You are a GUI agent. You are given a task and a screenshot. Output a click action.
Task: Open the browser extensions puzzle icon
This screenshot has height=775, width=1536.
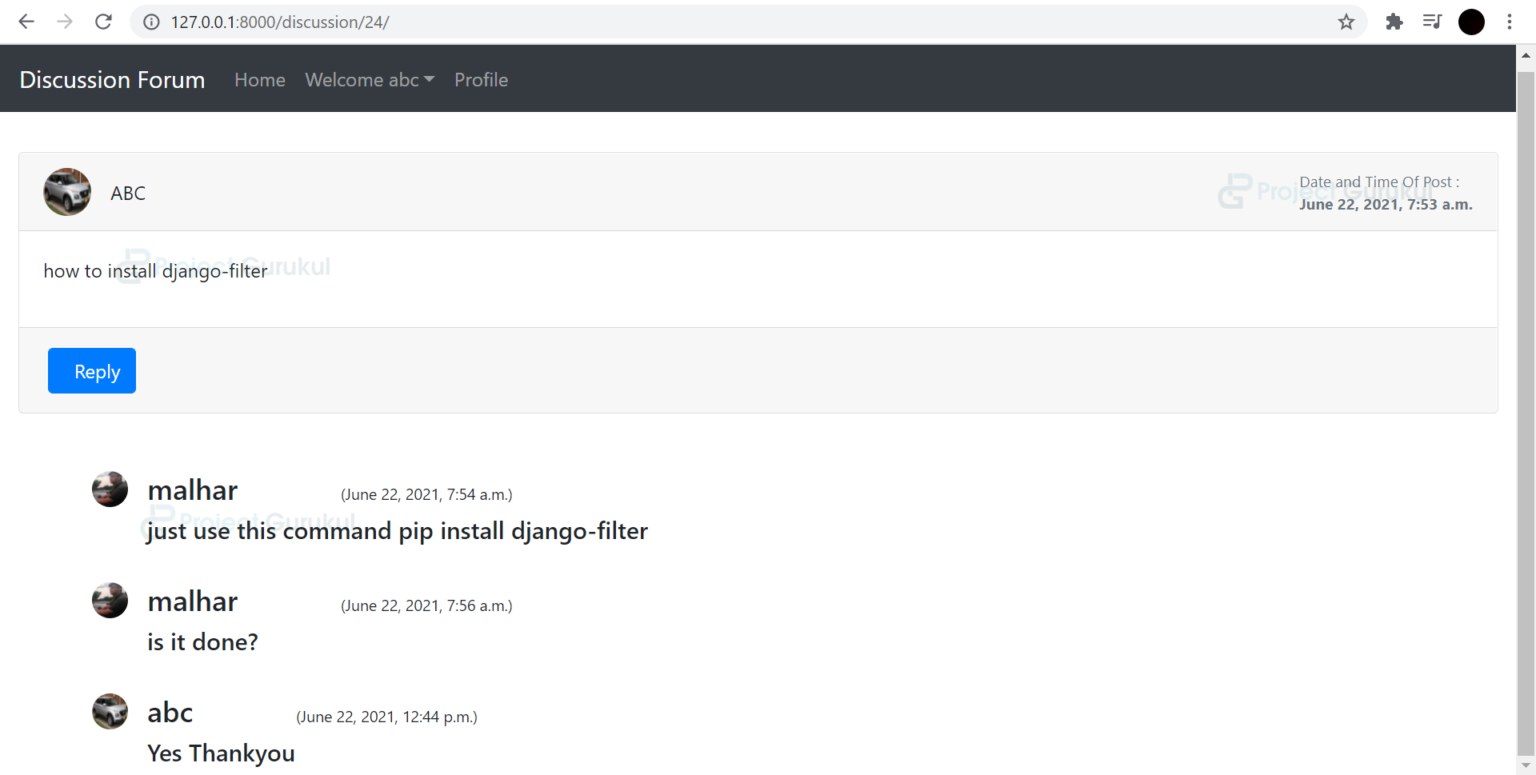1394,21
